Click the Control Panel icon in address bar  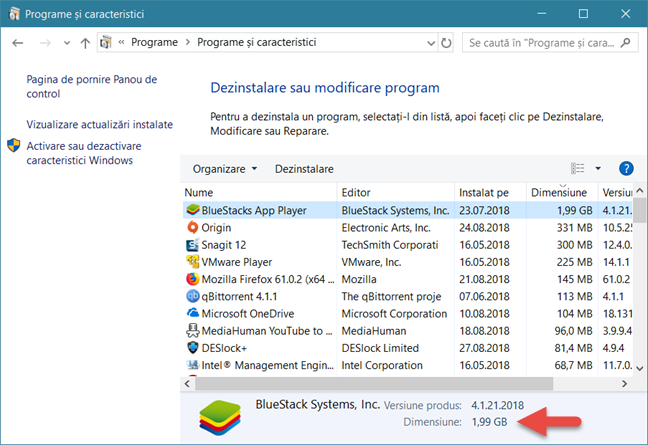coord(106,42)
